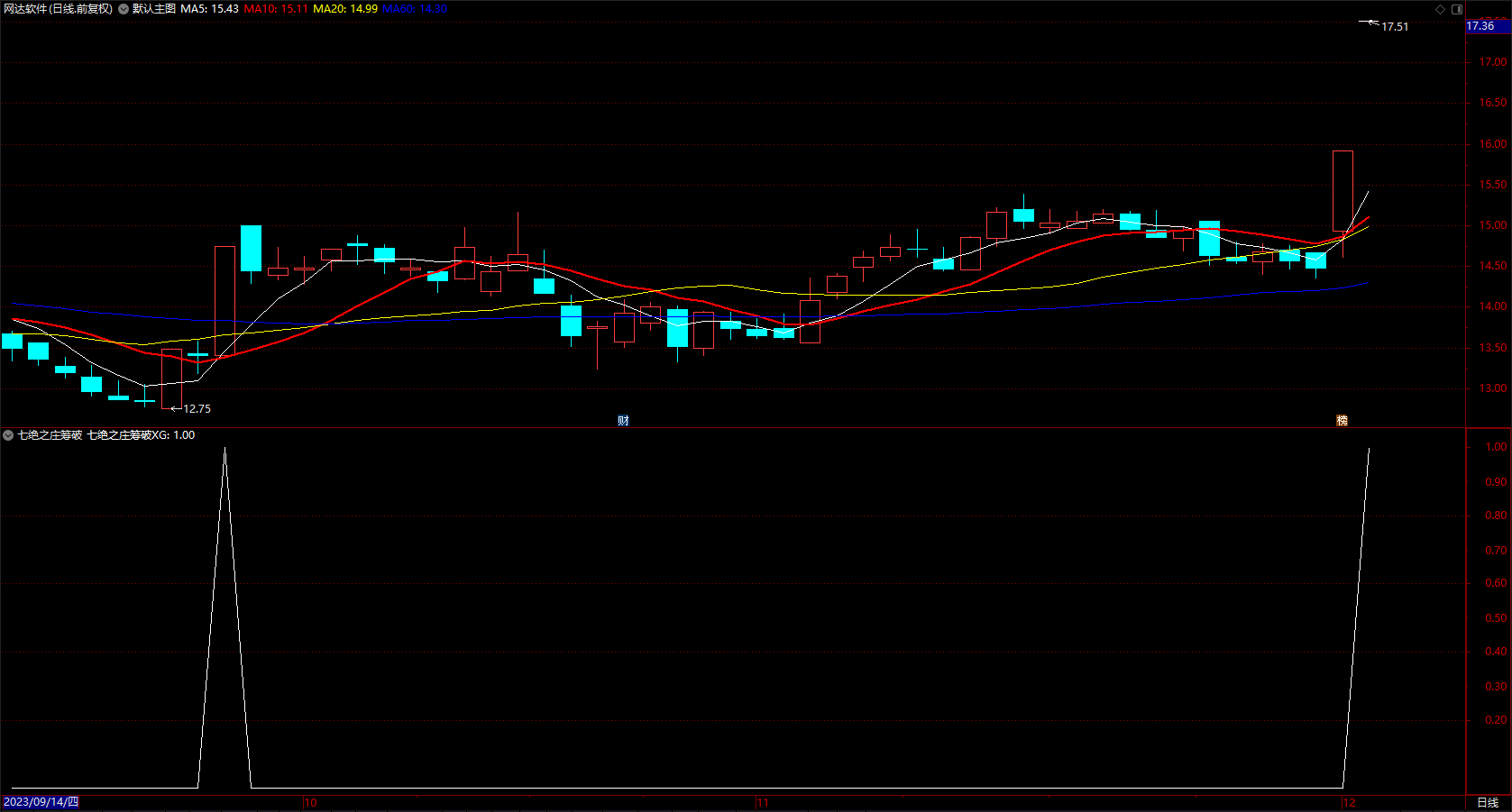1512x812 pixels.
Task: Click the 17.00 price axis label
Action: 1493,62
